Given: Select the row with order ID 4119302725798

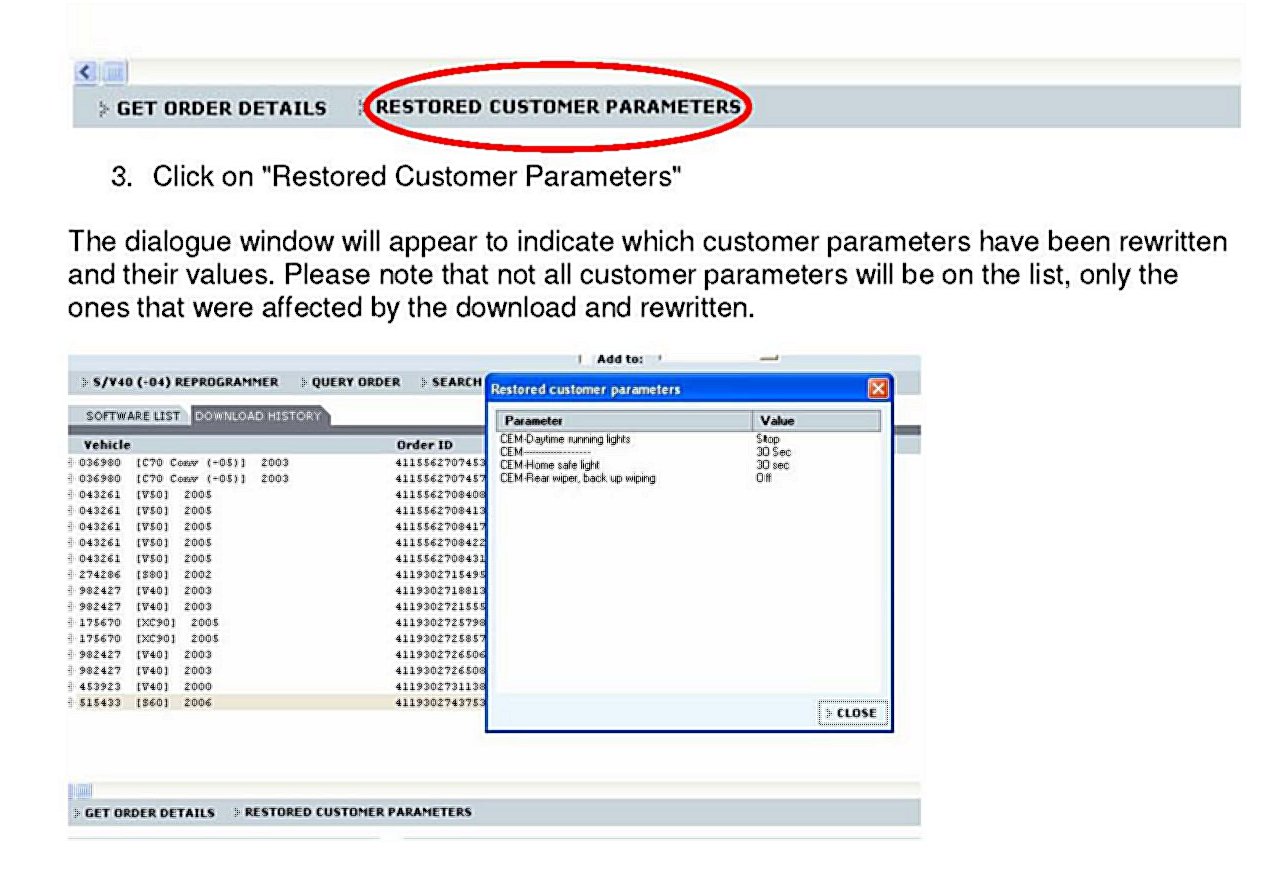Looking at the screenshot, I should (440, 622).
